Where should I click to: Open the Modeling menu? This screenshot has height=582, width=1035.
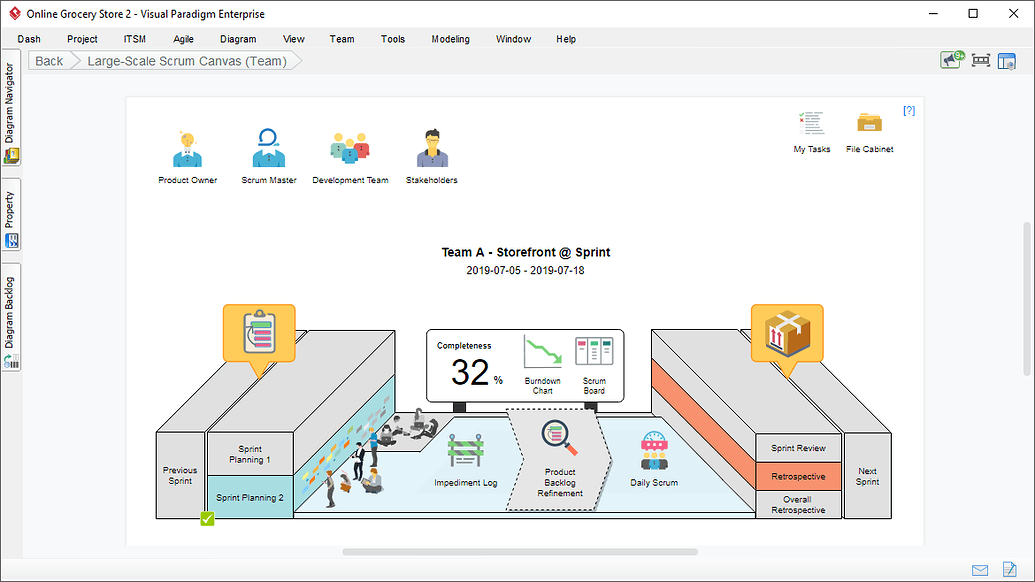click(x=450, y=39)
